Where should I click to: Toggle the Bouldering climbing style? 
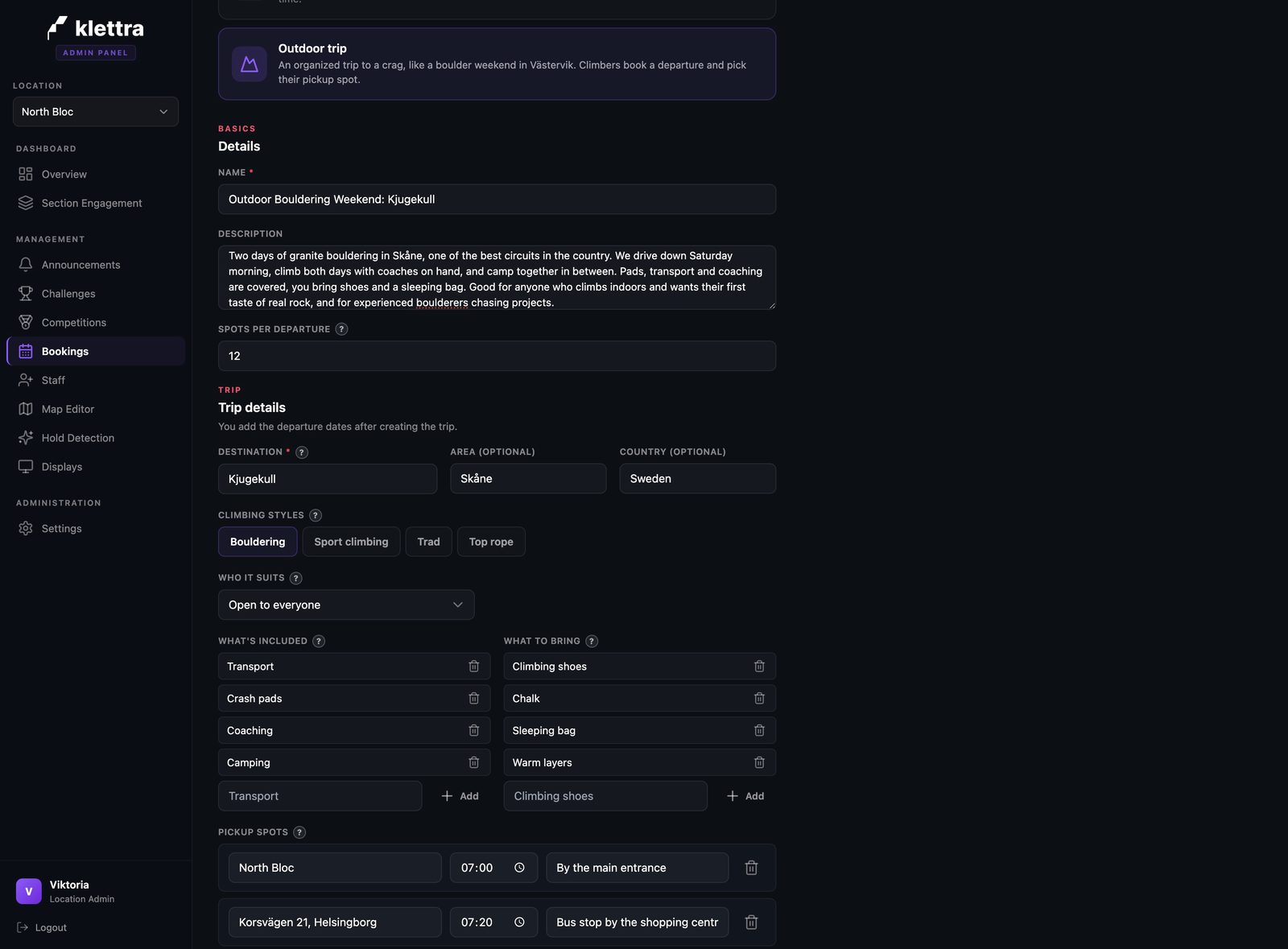[258, 542]
